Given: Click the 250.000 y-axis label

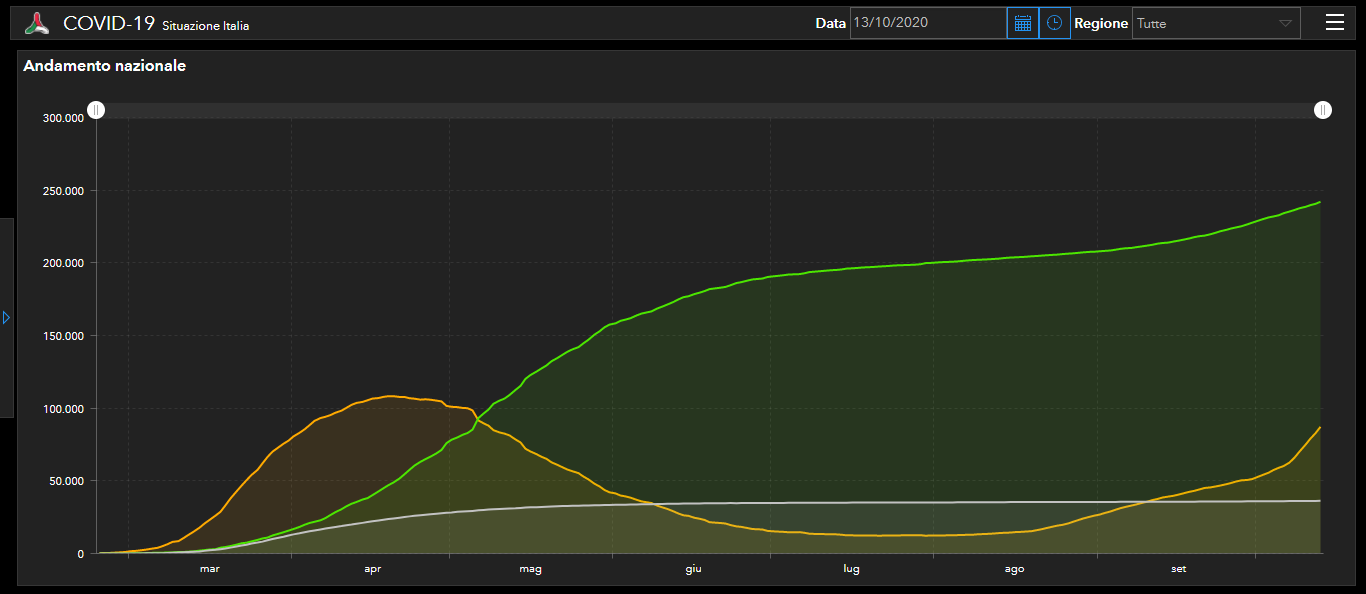Looking at the screenshot, I should 63,191.
